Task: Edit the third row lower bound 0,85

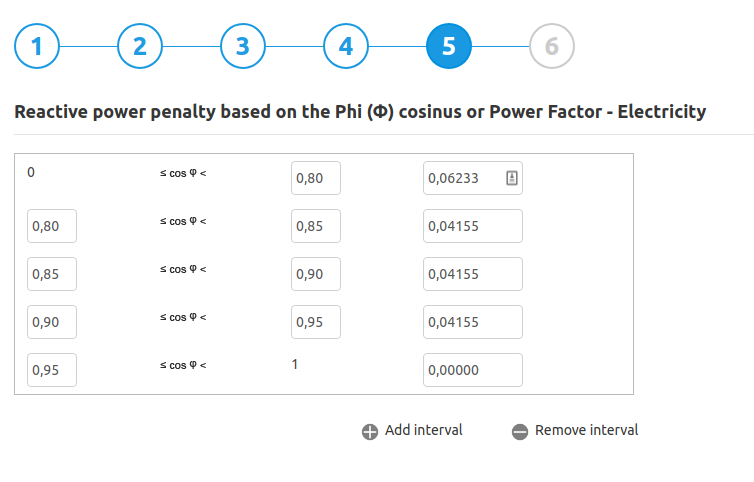Action: (x=52, y=274)
